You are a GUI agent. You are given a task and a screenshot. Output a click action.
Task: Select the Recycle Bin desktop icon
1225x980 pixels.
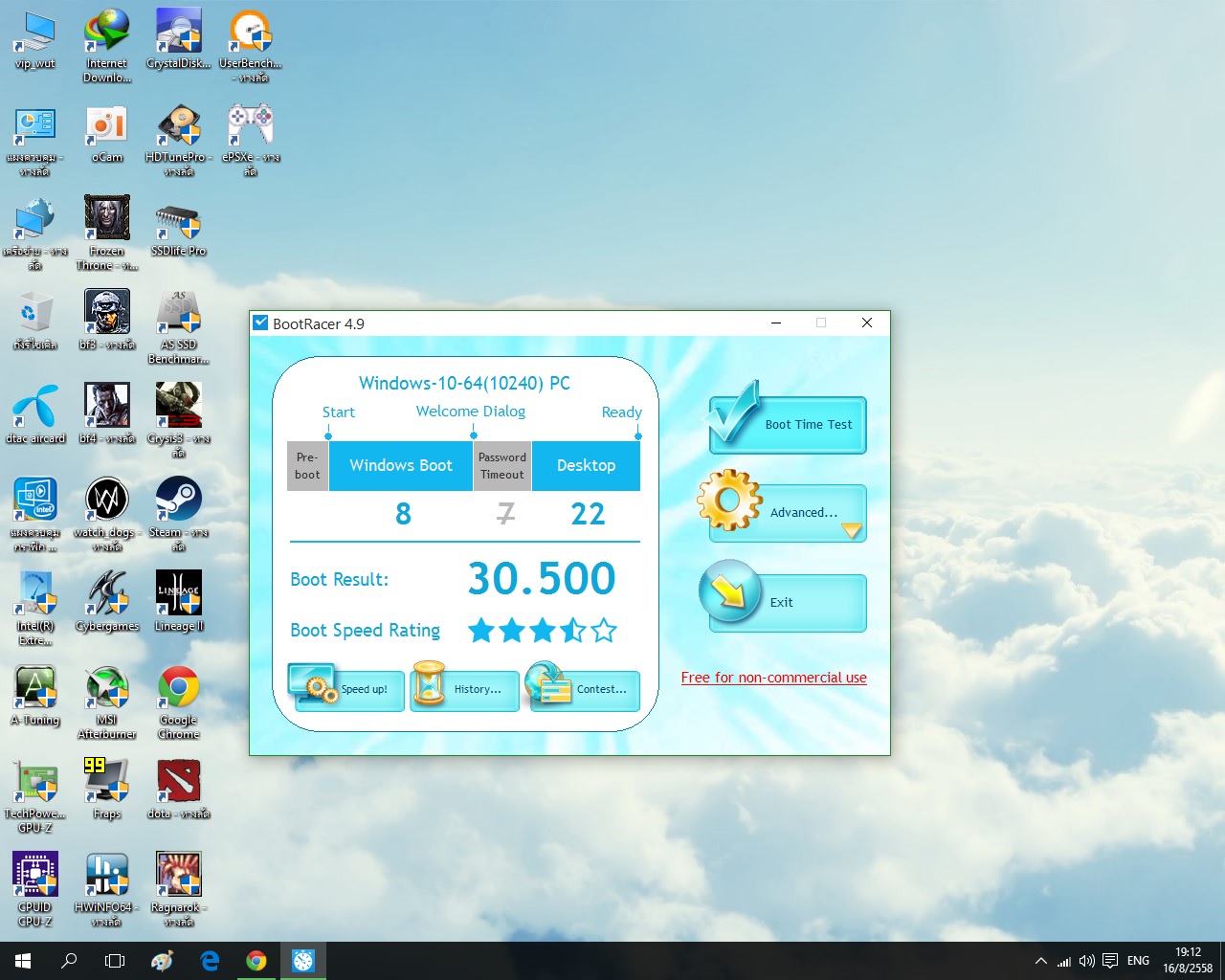coord(35,323)
